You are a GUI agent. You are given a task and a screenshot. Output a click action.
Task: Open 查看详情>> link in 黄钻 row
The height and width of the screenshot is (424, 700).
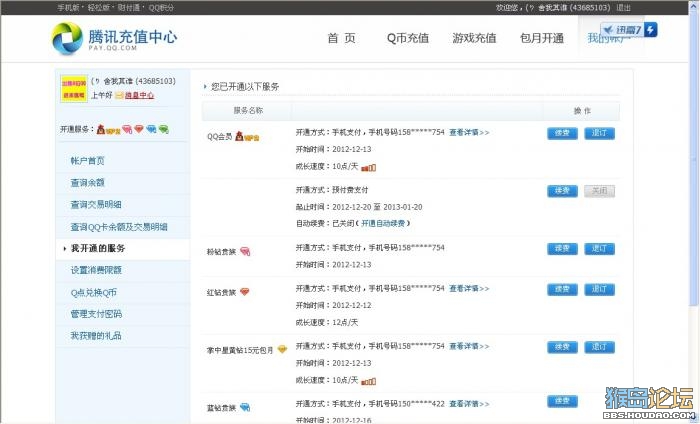(x=469, y=346)
